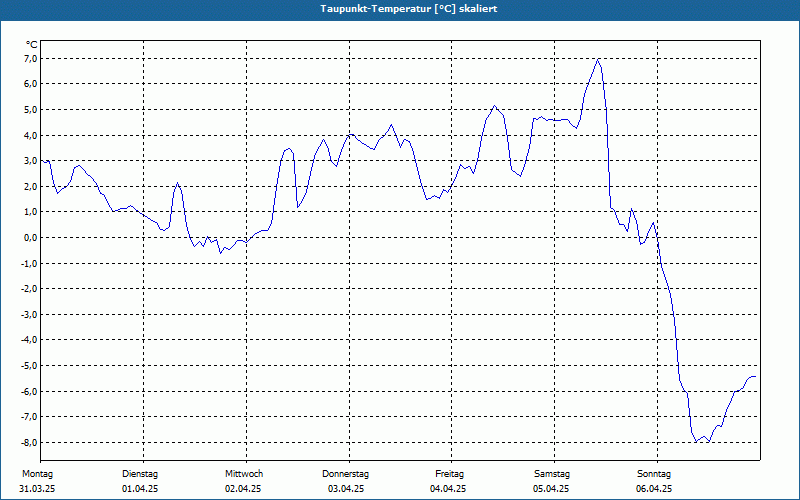800x500 pixels.
Task: Click the date 05.04.25
Action: pyautogui.click(x=551, y=489)
